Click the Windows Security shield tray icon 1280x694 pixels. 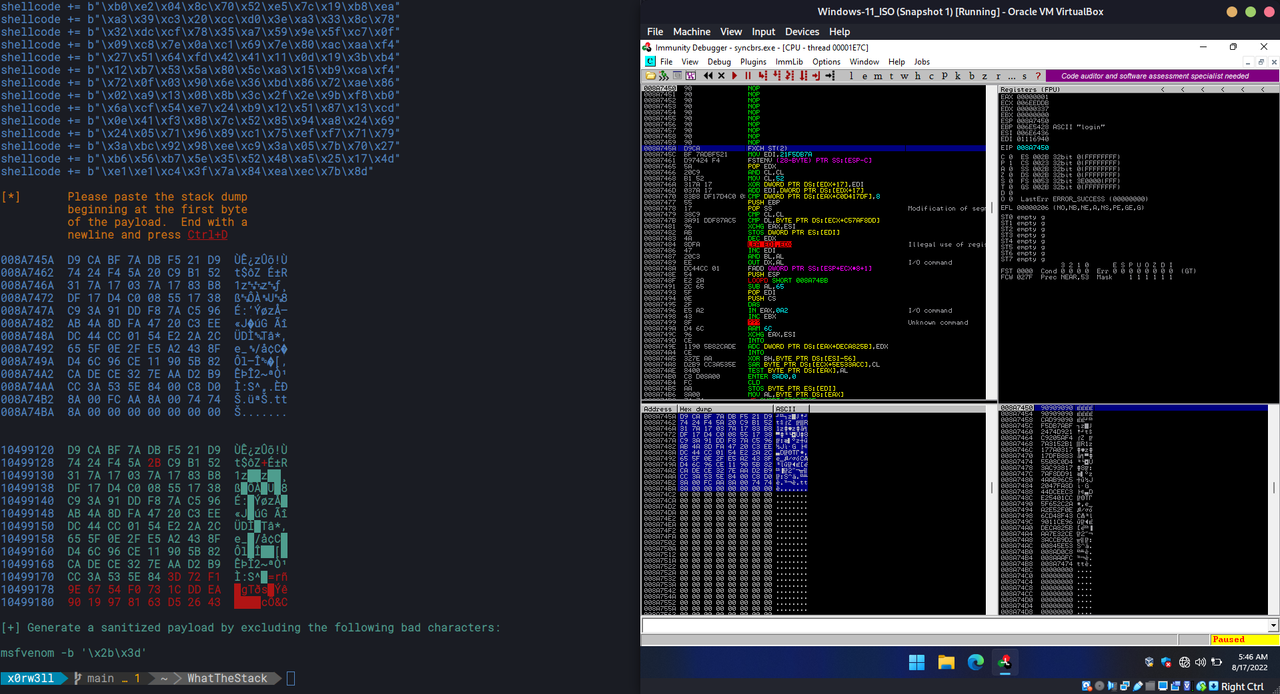tap(1166, 662)
